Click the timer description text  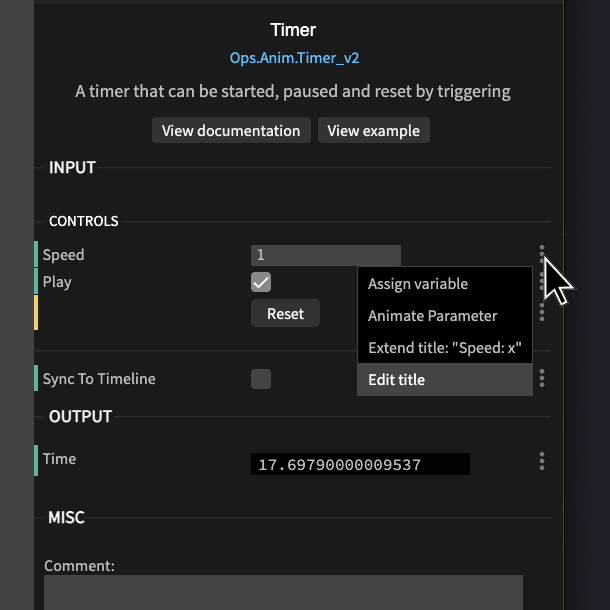(x=293, y=92)
